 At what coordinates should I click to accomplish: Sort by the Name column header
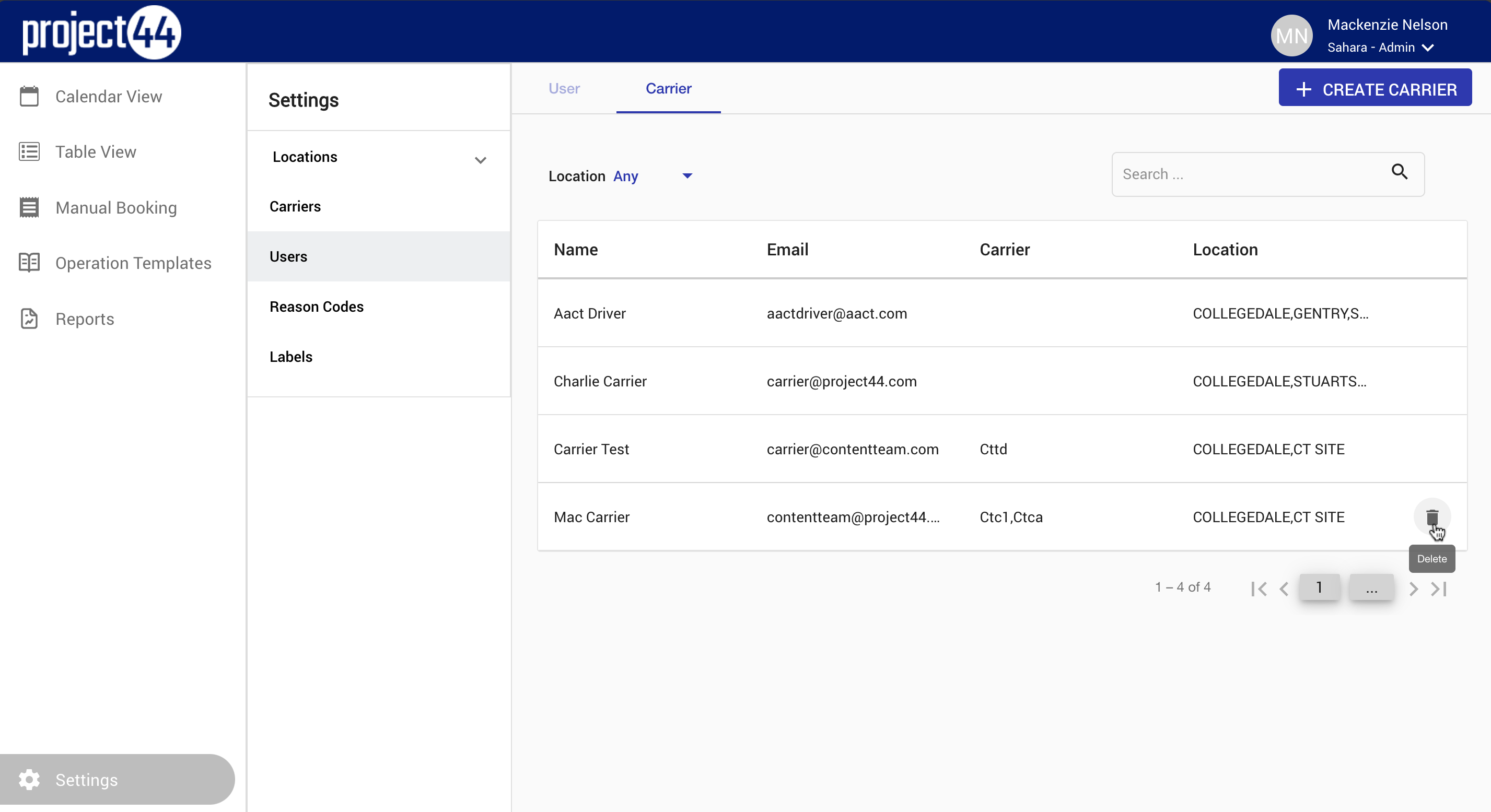pyautogui.click(x=575, y=249)
